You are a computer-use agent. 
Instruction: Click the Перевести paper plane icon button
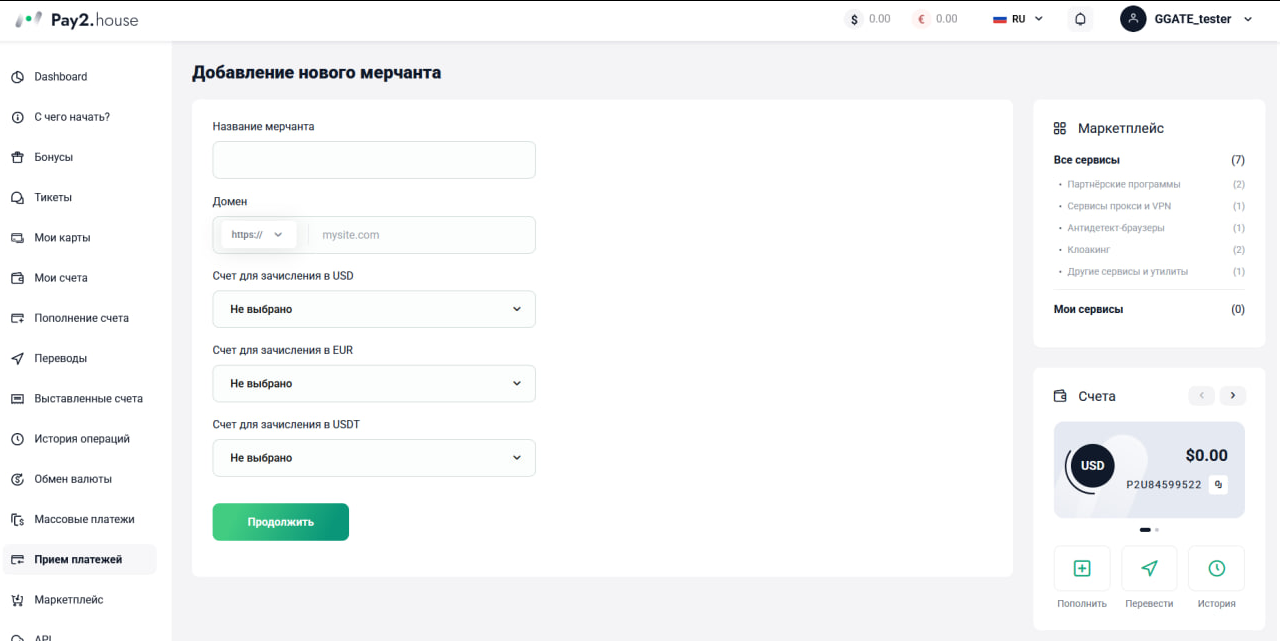(x=1149, y=568)
